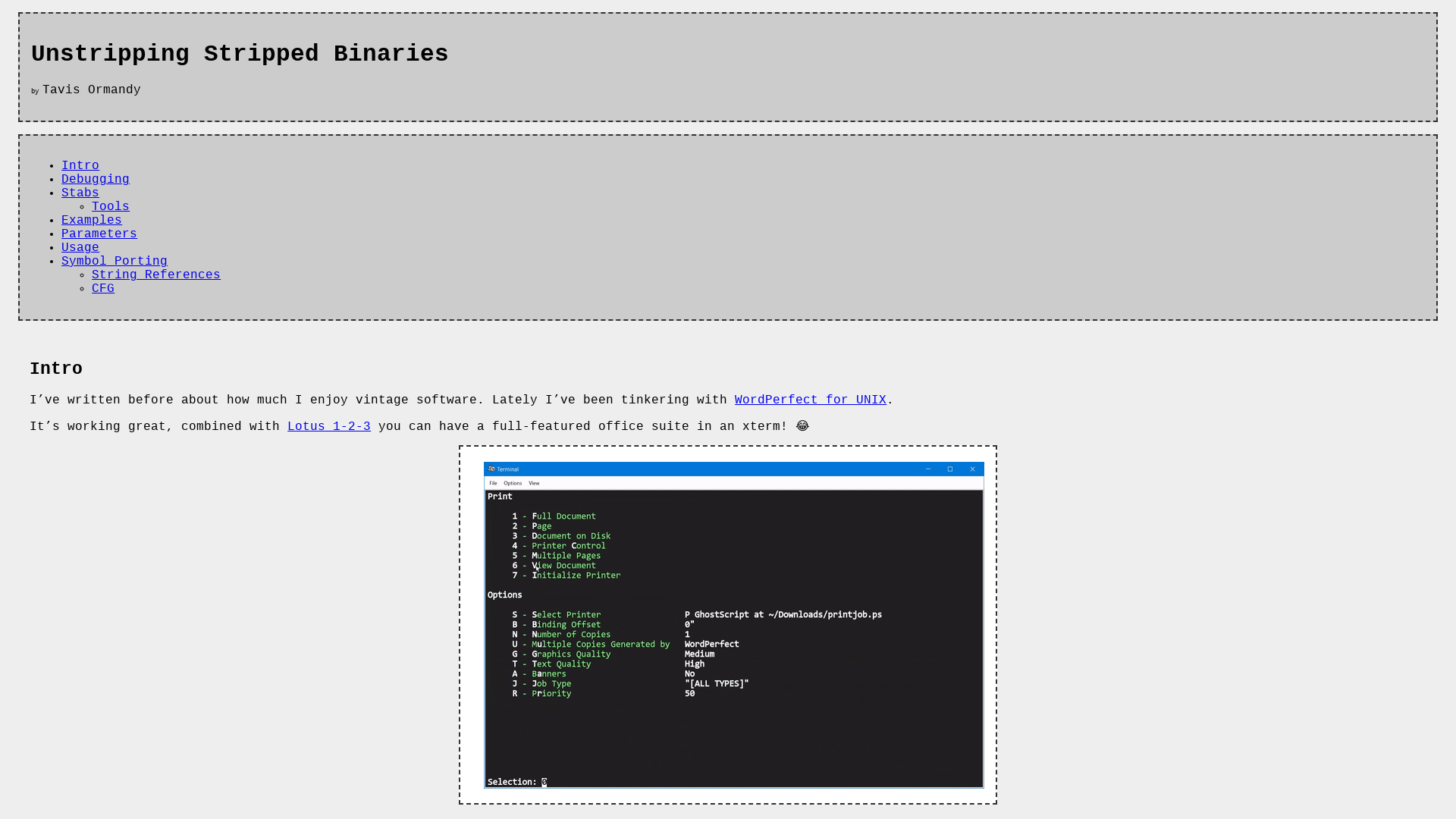1456x819 pixels.
Task: Click the Terminal icon in the title bar
Action: (x=490, y=469)
